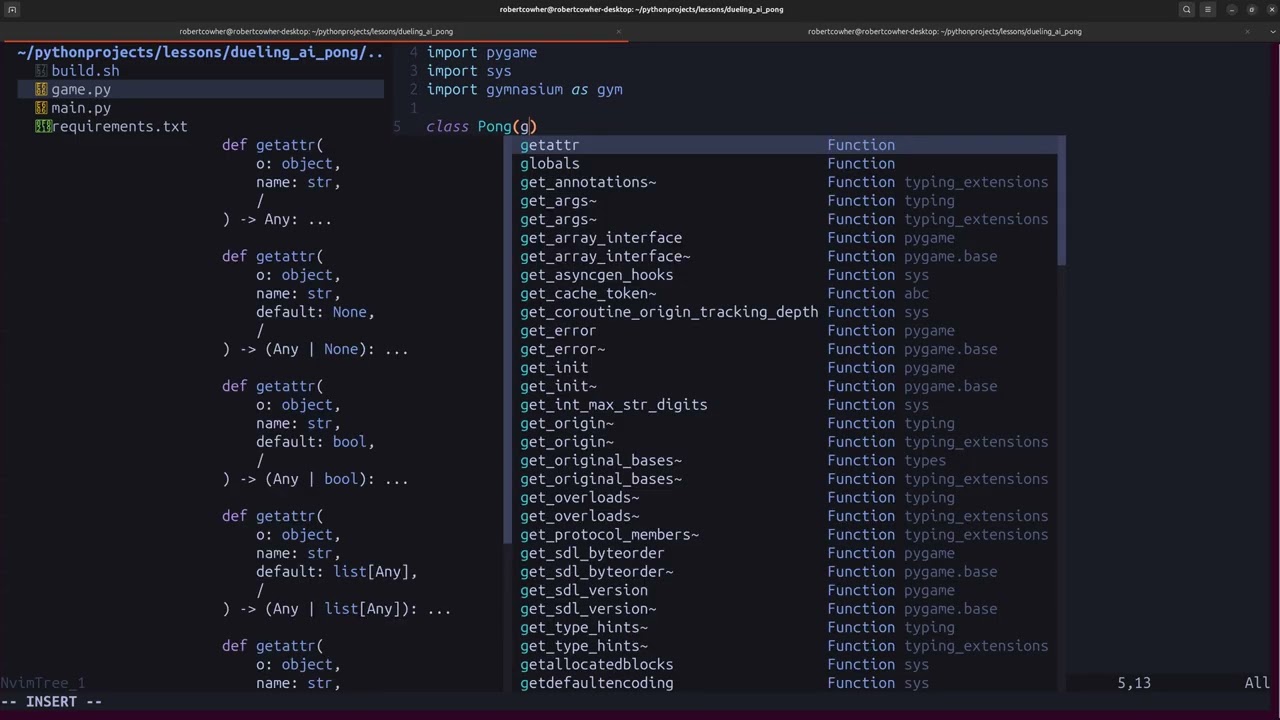
Task: Maximize the terminal window
Action: pyautogui.click(x=1251, y=9)
